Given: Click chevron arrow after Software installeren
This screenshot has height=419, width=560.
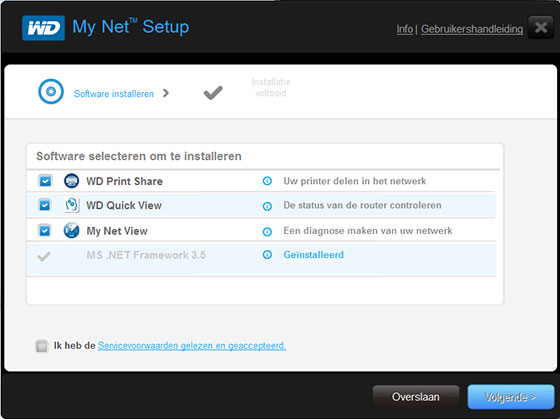Looking at the screenshot, I should (166, 93).
